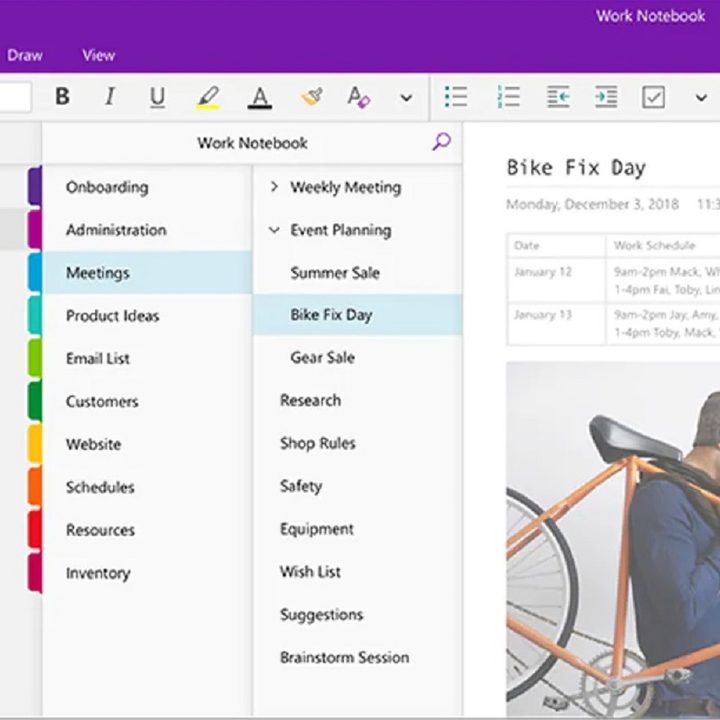Viewport: 720px width, 720px height.
Task: Click the search magnifier icon
Action: 441,142
